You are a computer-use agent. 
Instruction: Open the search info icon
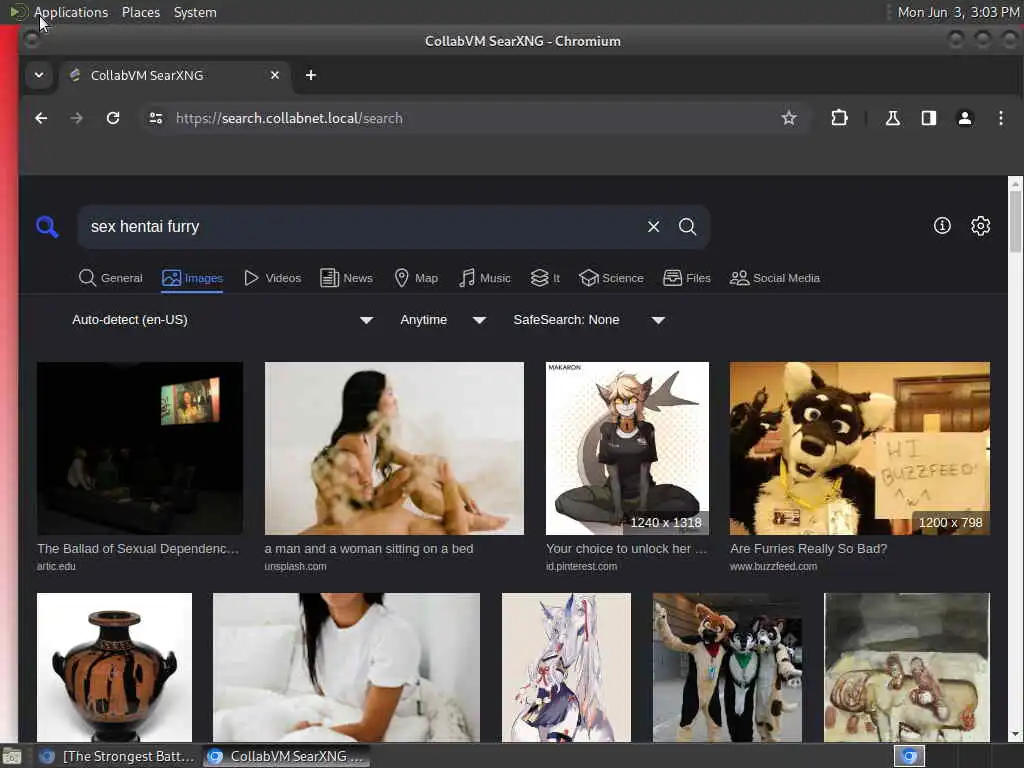pyautogui.click(x=942, y=226)
